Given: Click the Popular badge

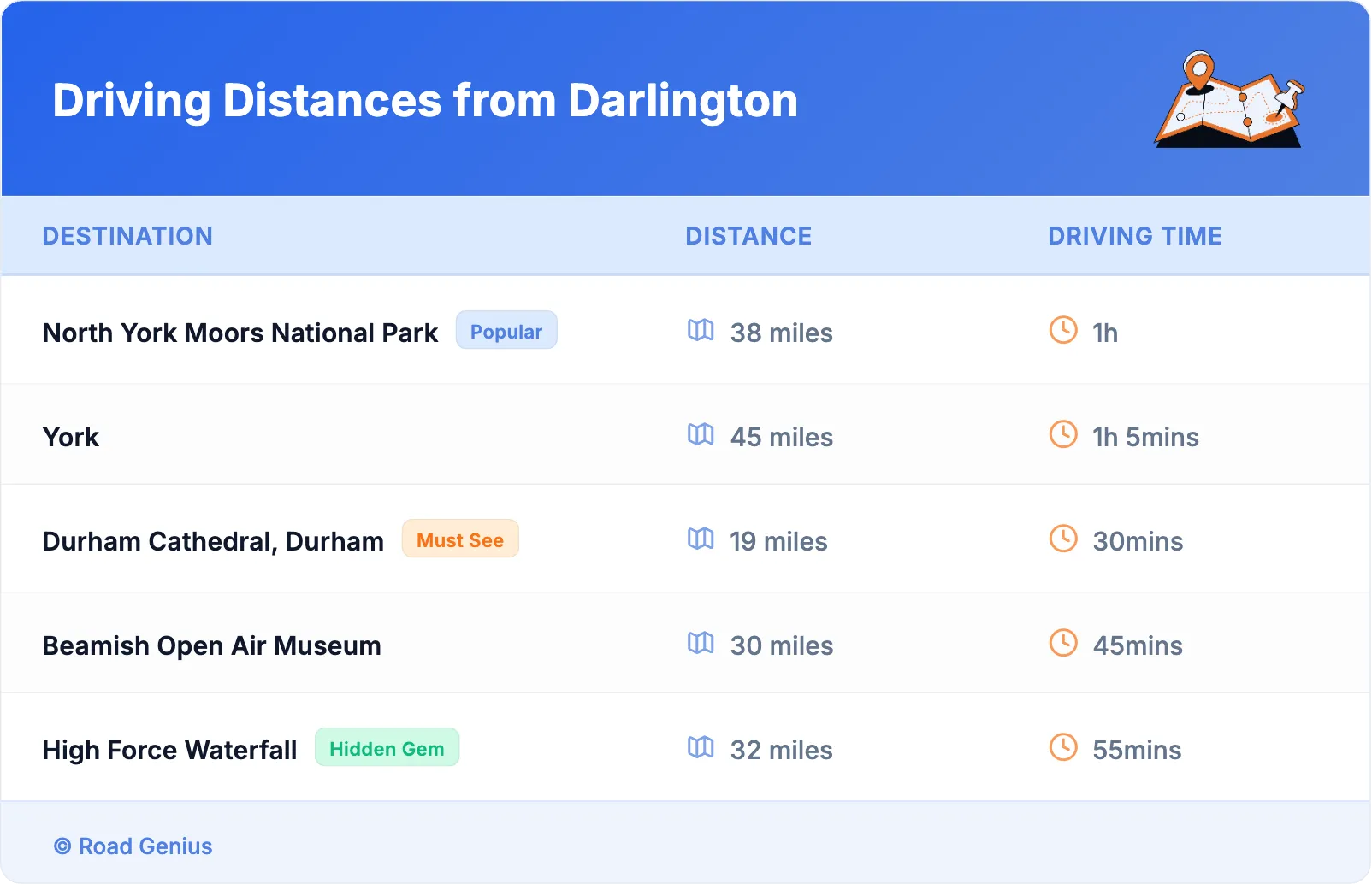Looking at the screenshot, I should pos(506,331).
